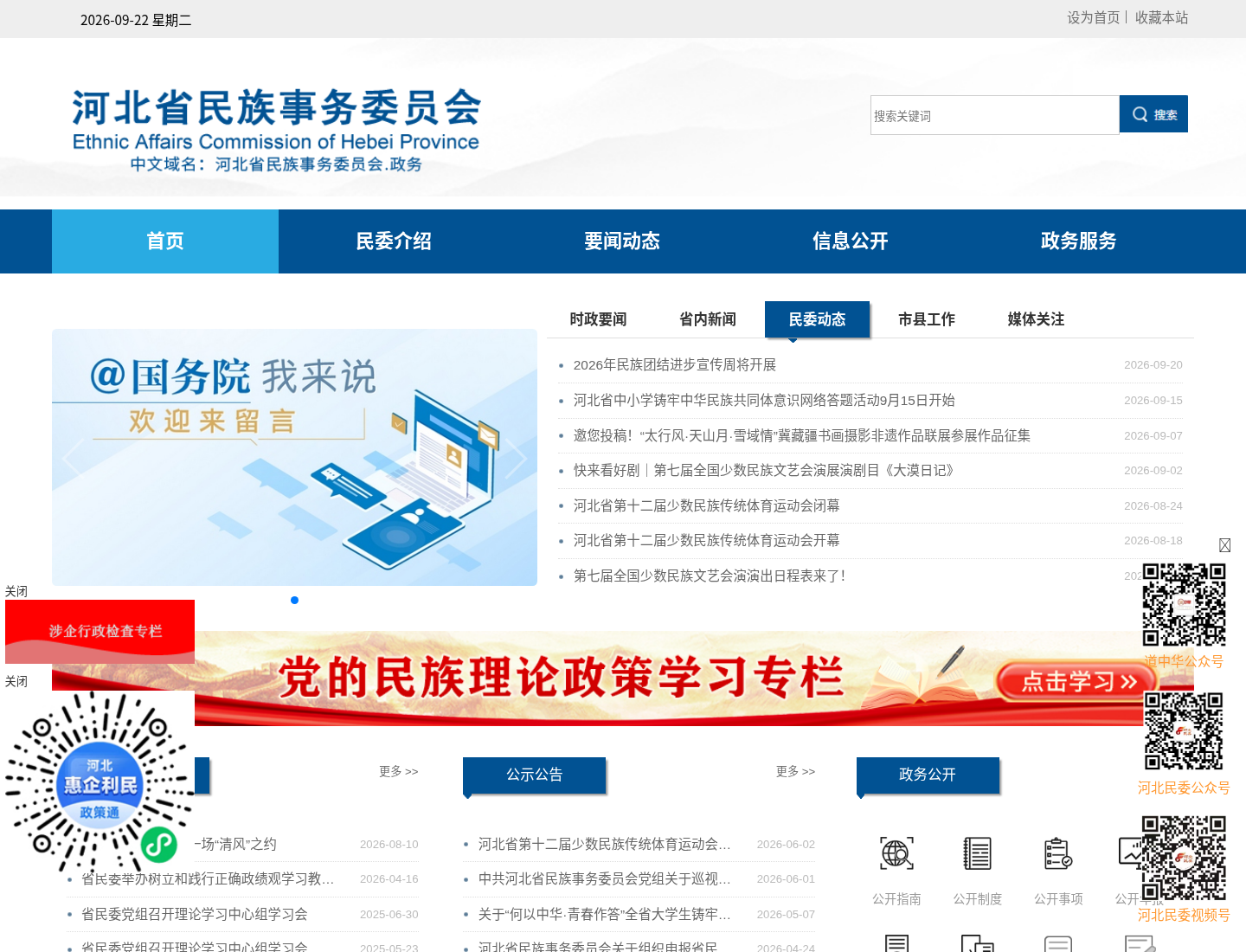Image resolution: width=1246 pixels, height=952 pixels.
Task: Click 更多 link left of 公示公告
Action: click(398, 771)
